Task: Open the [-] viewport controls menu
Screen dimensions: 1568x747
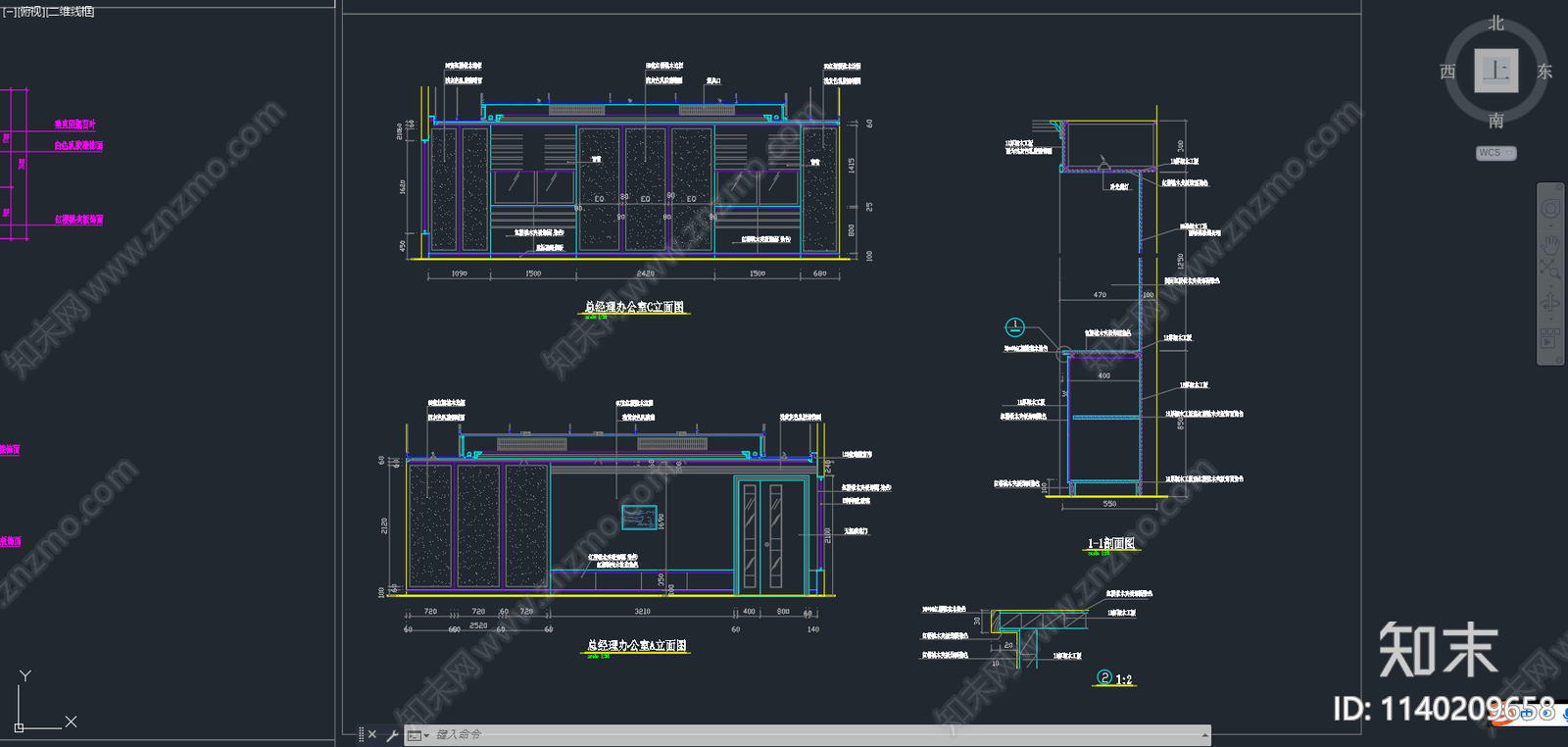Action: (9, 12)
